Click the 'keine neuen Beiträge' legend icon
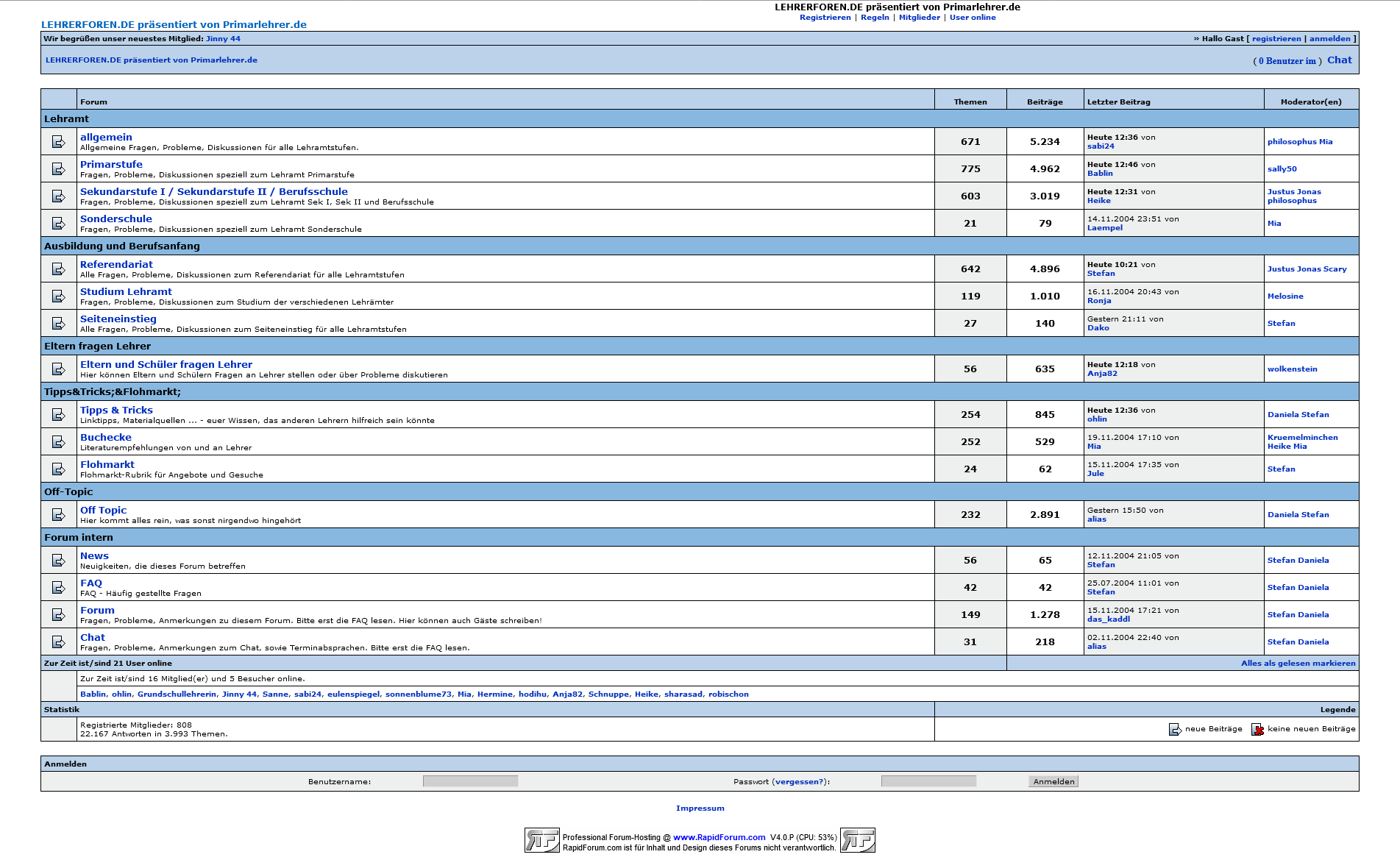 click(x=1257, y=729)
